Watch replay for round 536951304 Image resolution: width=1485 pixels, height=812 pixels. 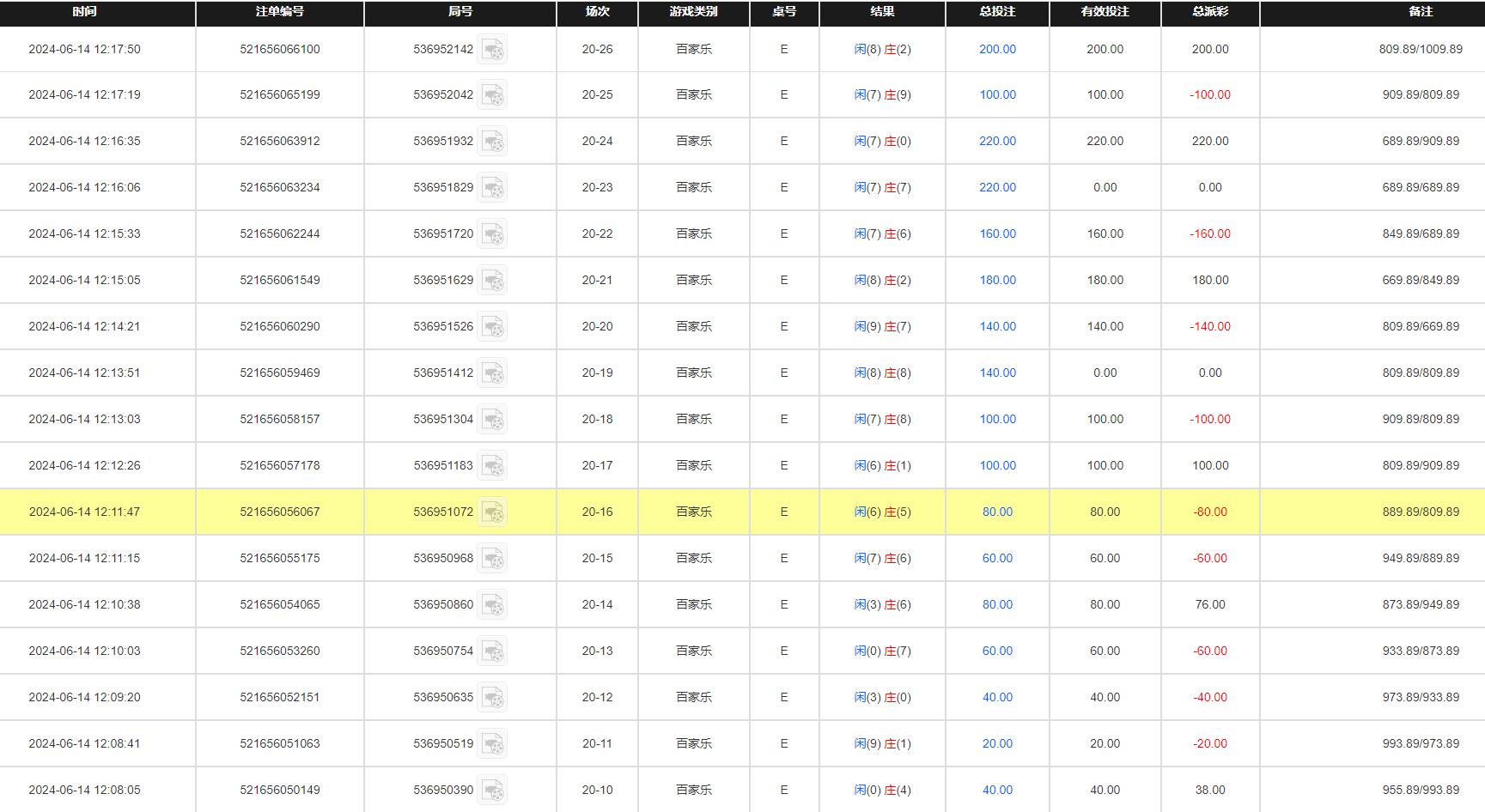pos(492,420)
